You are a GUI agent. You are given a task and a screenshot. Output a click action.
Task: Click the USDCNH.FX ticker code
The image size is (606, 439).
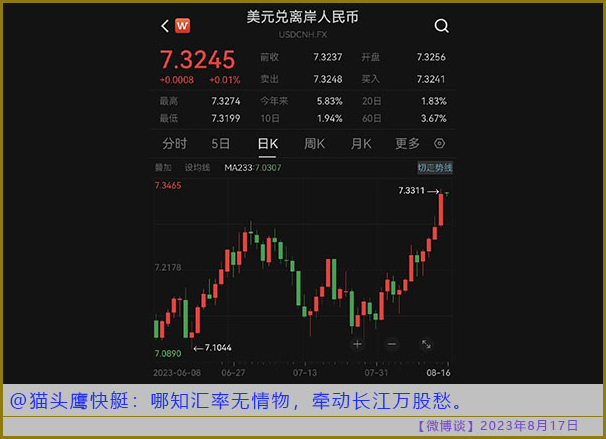pos(303,35)
